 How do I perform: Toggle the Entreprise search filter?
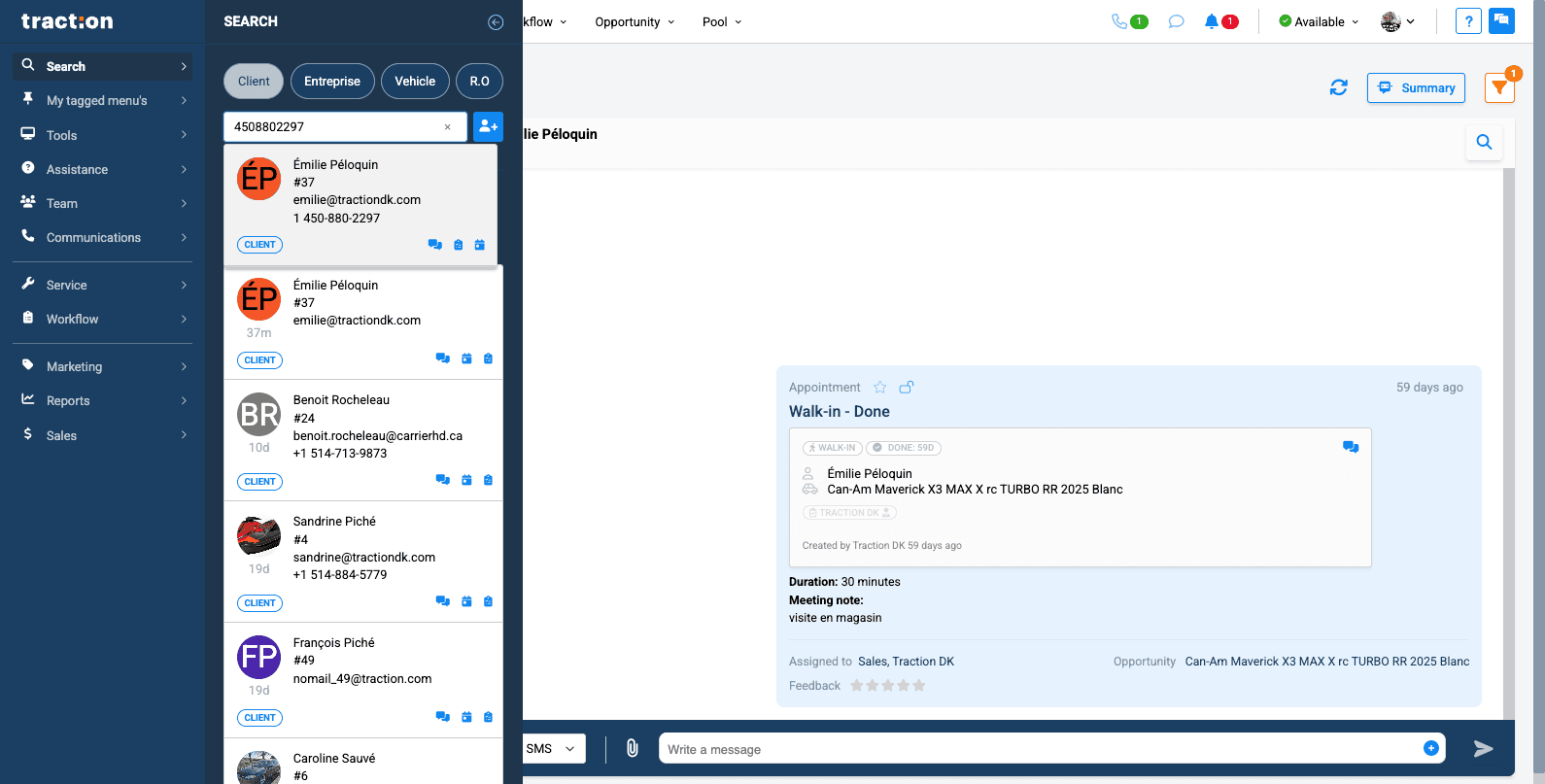[332, 82]
